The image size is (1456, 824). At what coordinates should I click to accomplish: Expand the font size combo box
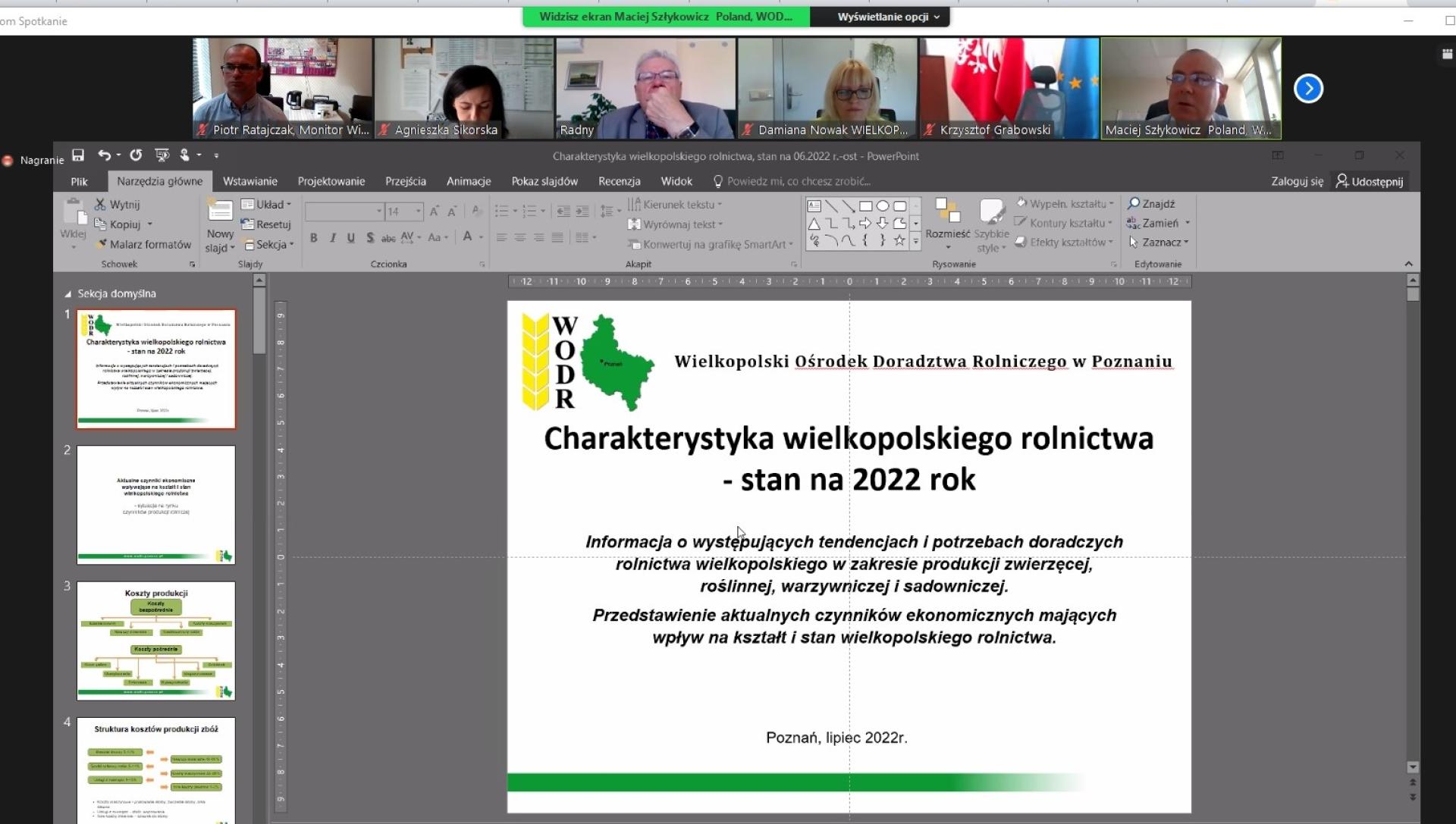418,211
